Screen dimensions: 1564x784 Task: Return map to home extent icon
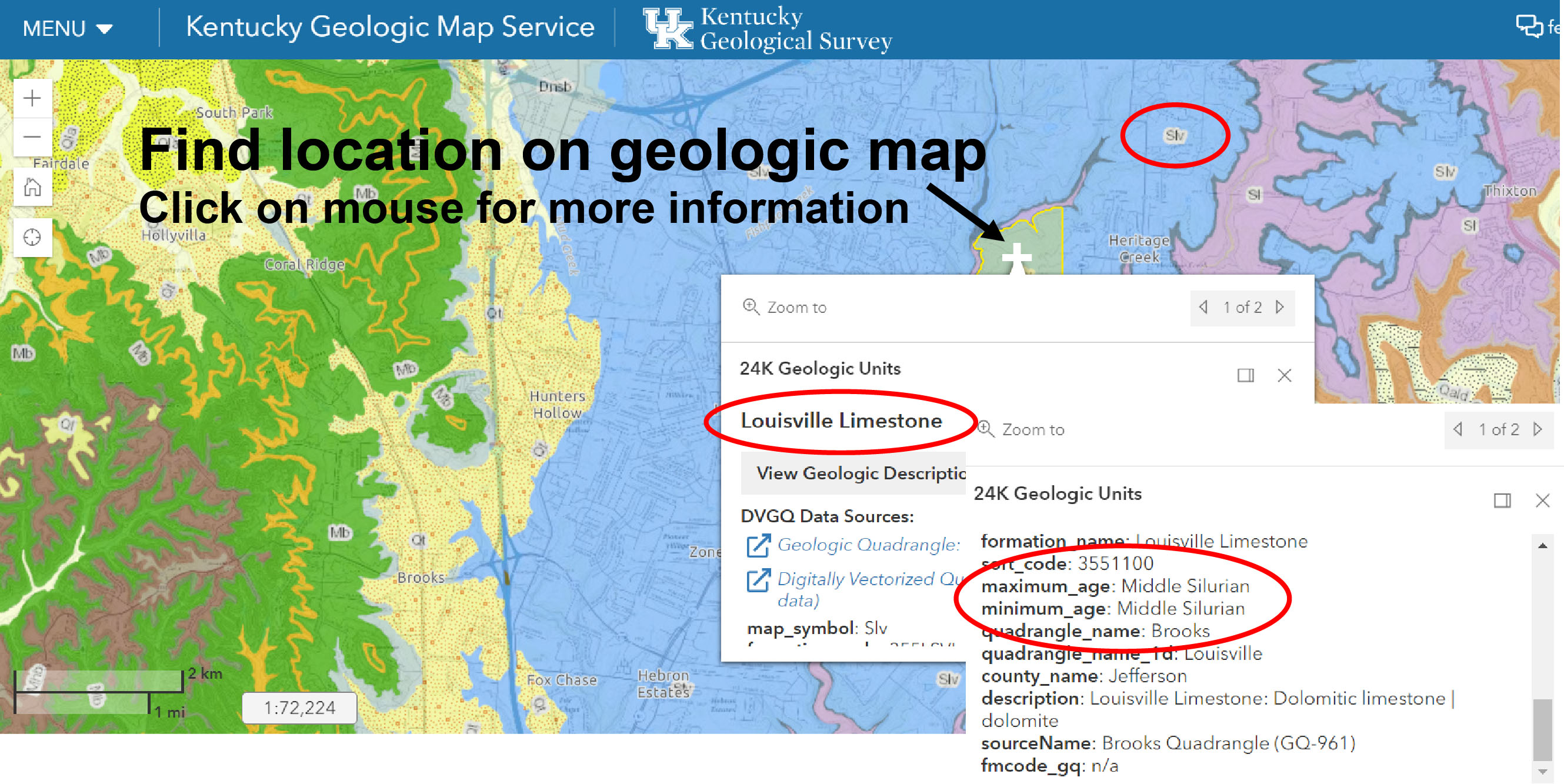pyautogui.click(x=32, y=187)
